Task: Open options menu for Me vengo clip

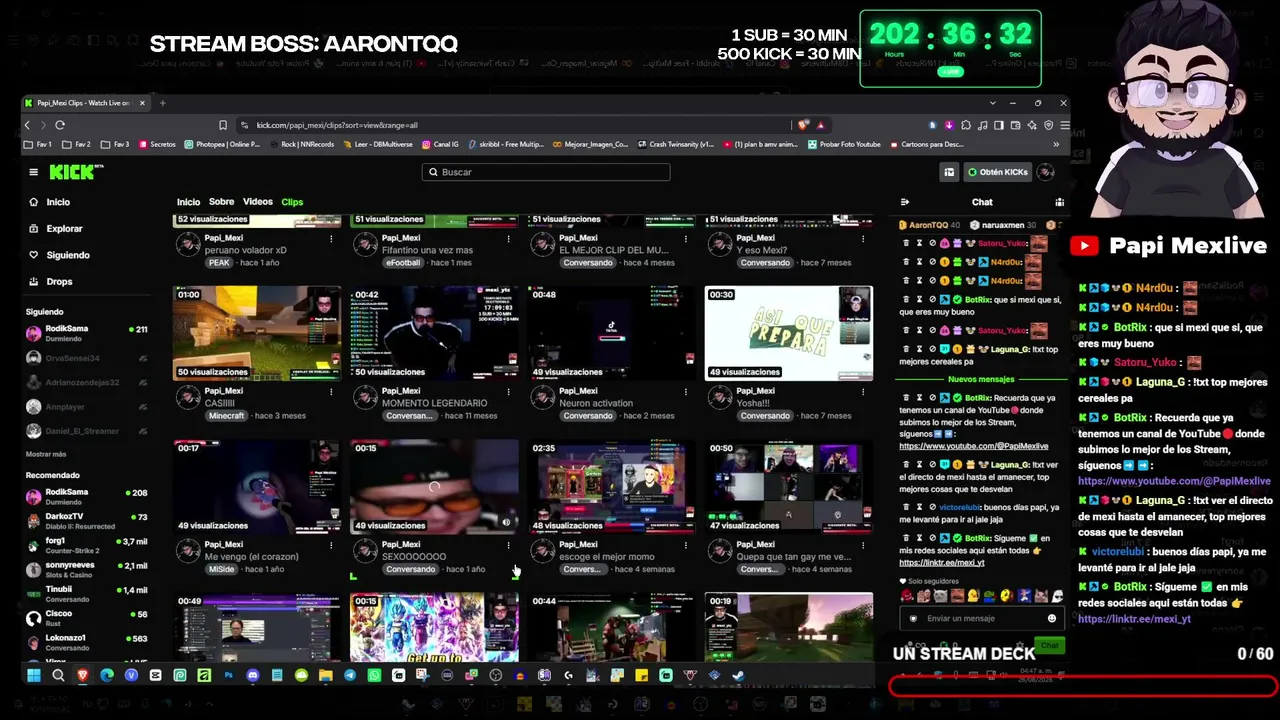Action: (331, 545)
